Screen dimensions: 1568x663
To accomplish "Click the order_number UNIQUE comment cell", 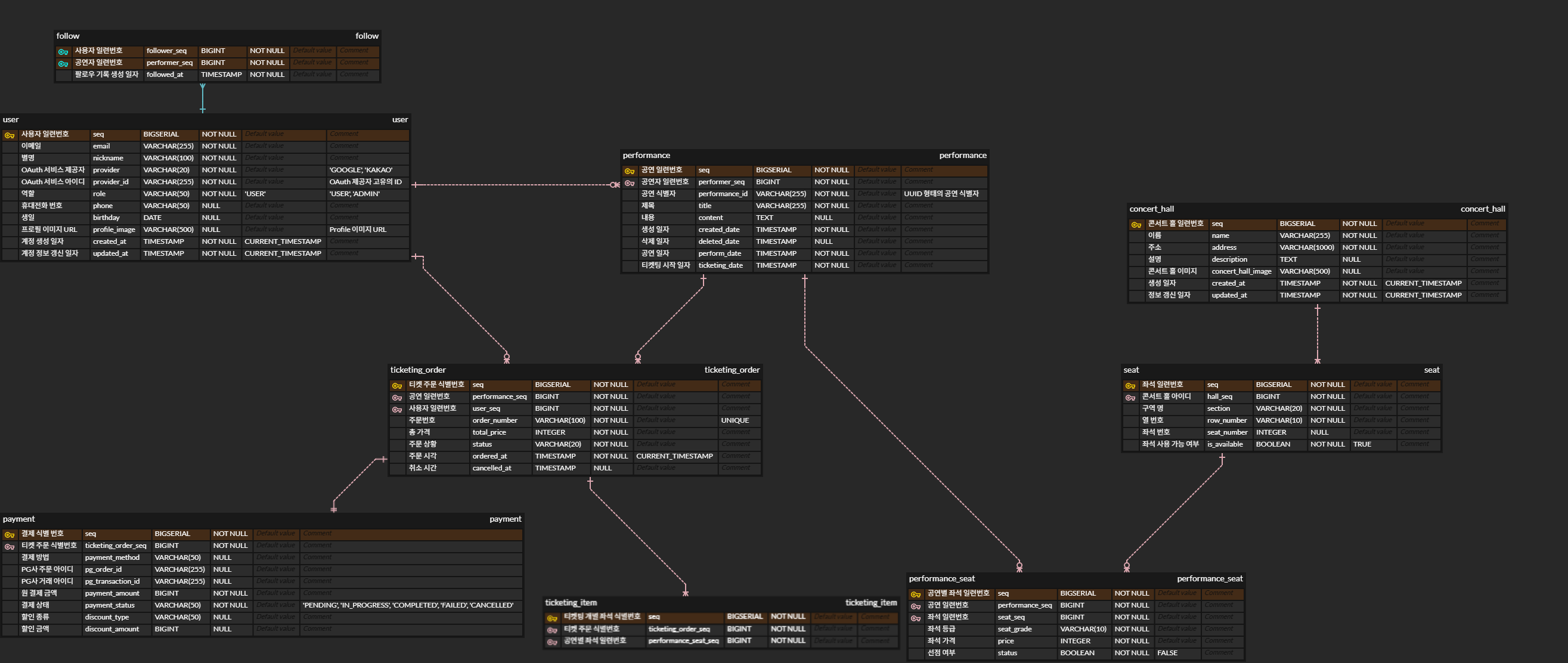I will coord(735,421).
